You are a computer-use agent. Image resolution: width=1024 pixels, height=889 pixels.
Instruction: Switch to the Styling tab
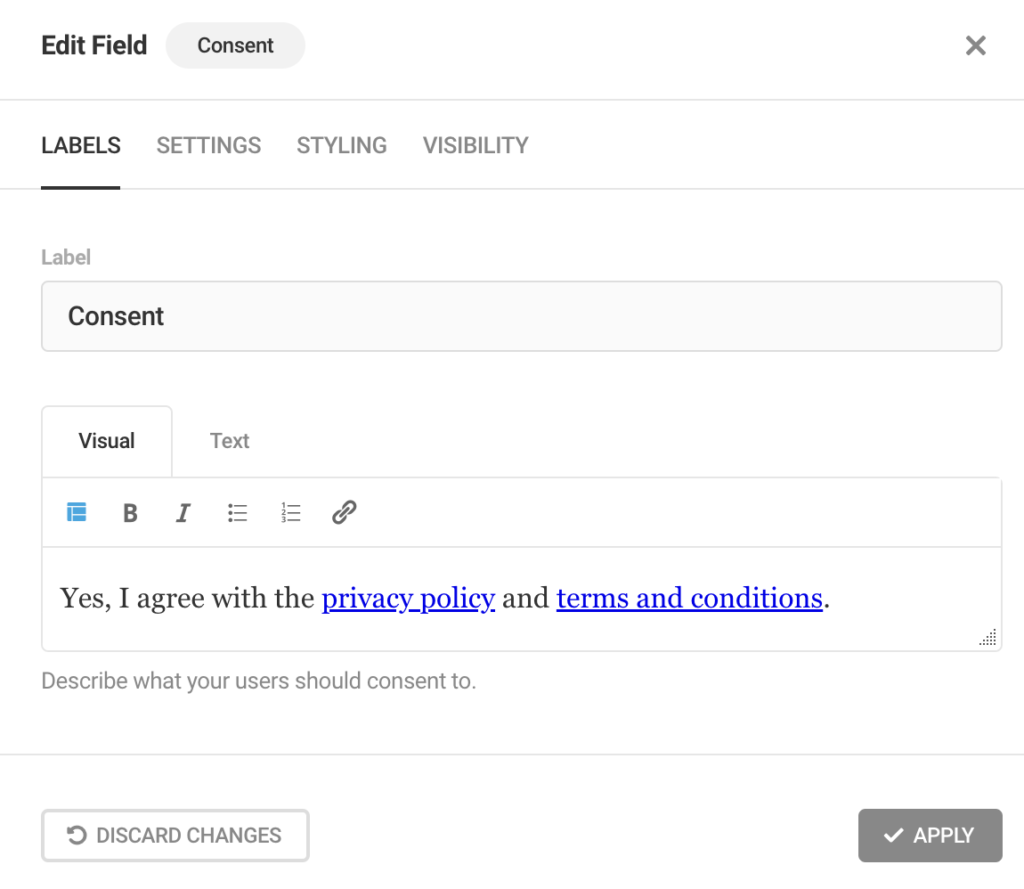click(342, 145)
